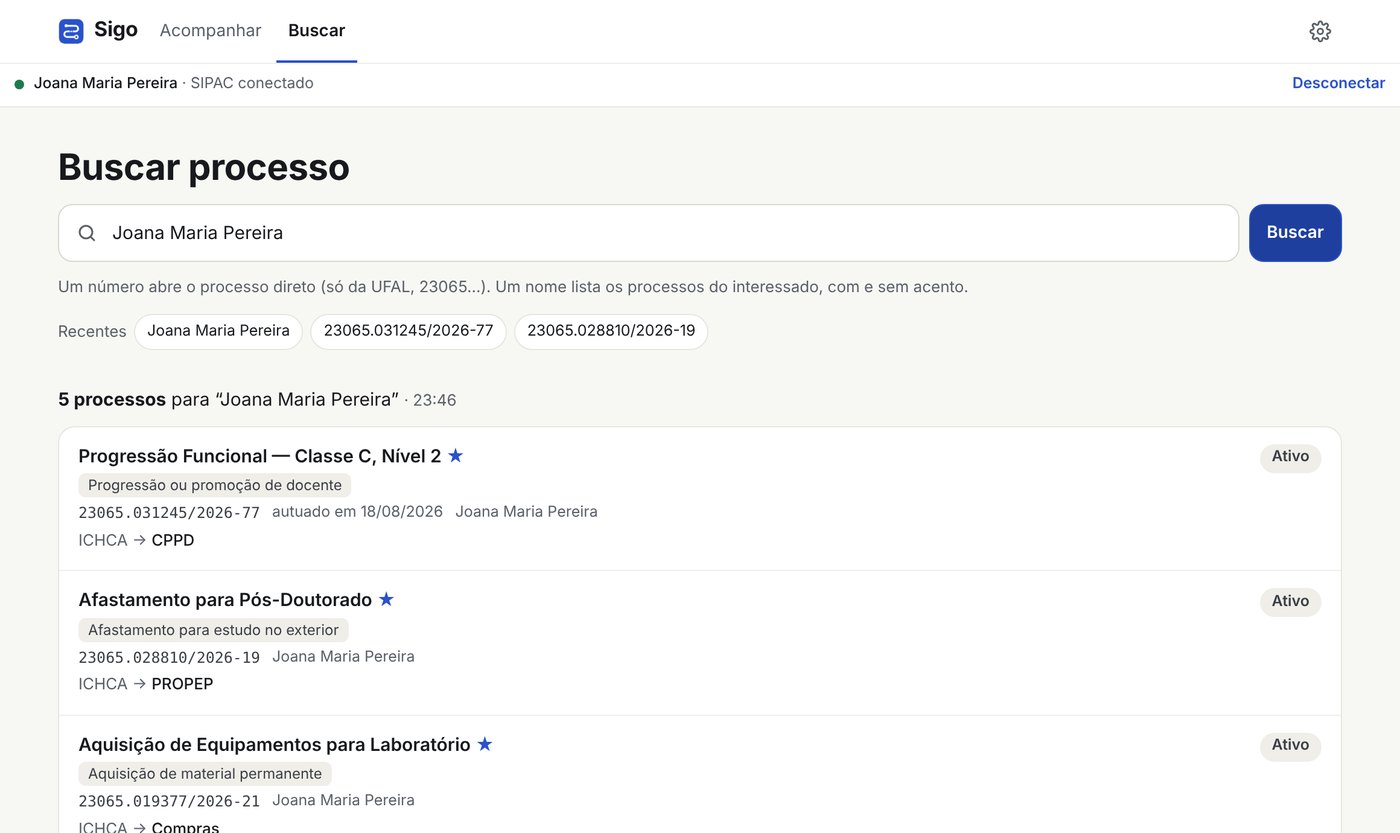Click process number 23065.028810/2026-19 in the results list
Viewport: 1400px width, 833px height.
[169, 657]
